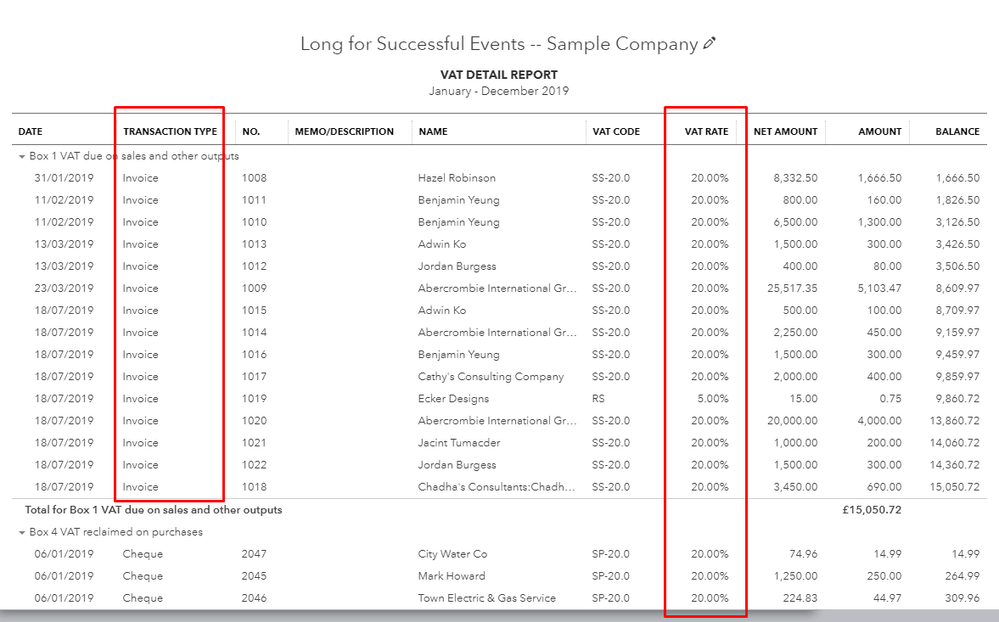Select the Chadha's Consultants invoice 1018 row
The height and width of the screenshot is (622, 999).
point(496,487)
